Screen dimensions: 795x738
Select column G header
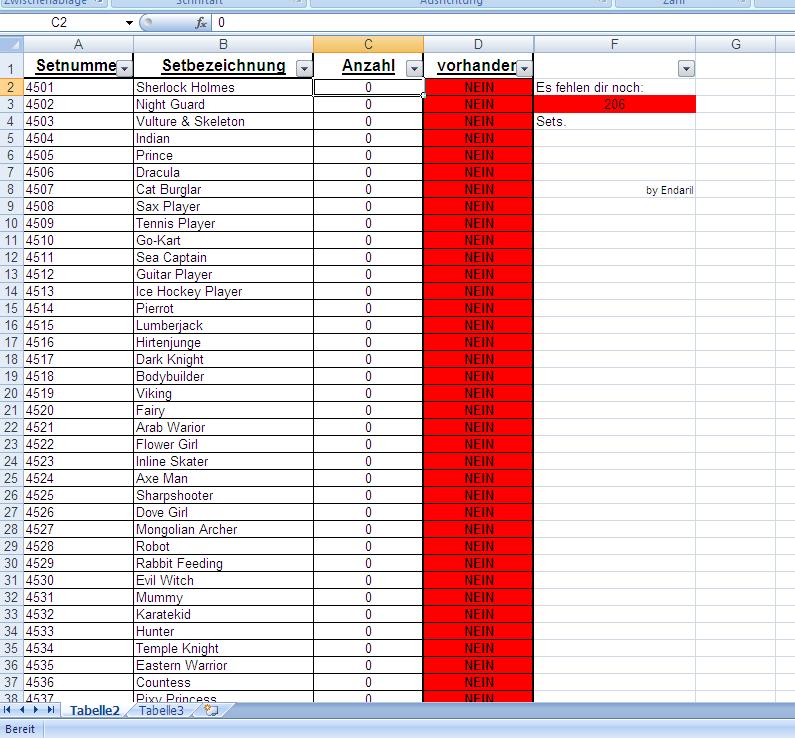[x=735, y=44]
